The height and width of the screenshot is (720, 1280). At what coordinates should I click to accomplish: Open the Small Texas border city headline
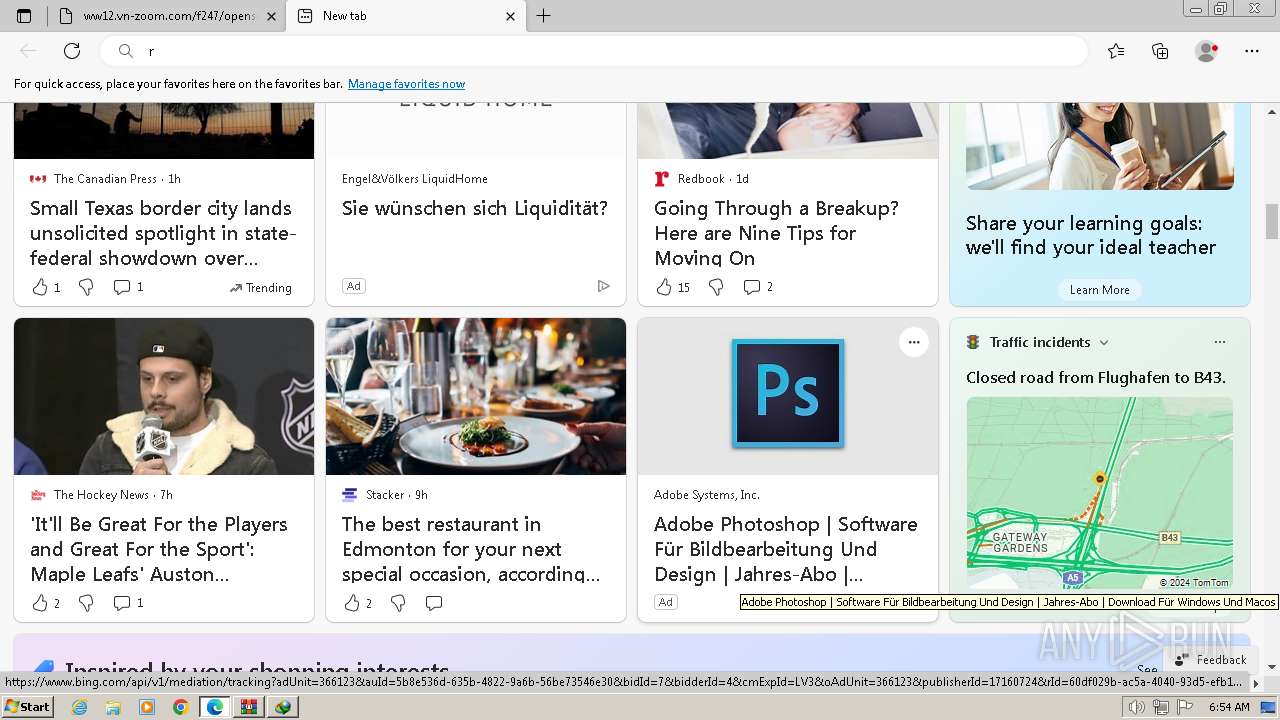tap(163, 233)
